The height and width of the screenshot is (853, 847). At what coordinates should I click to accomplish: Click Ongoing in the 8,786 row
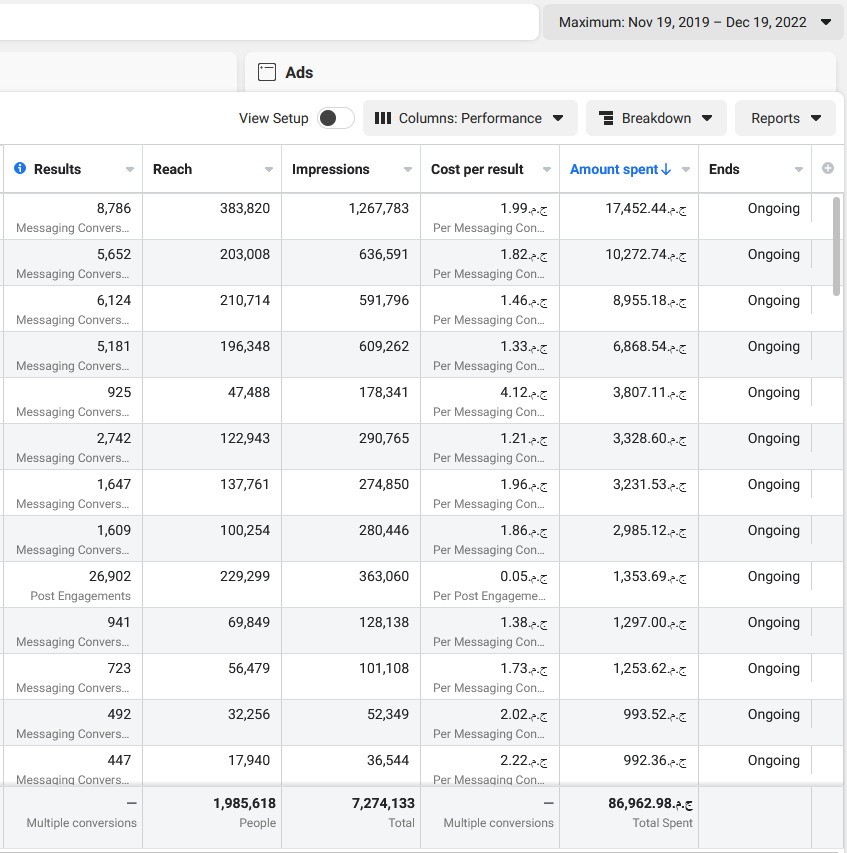[774, 208]
